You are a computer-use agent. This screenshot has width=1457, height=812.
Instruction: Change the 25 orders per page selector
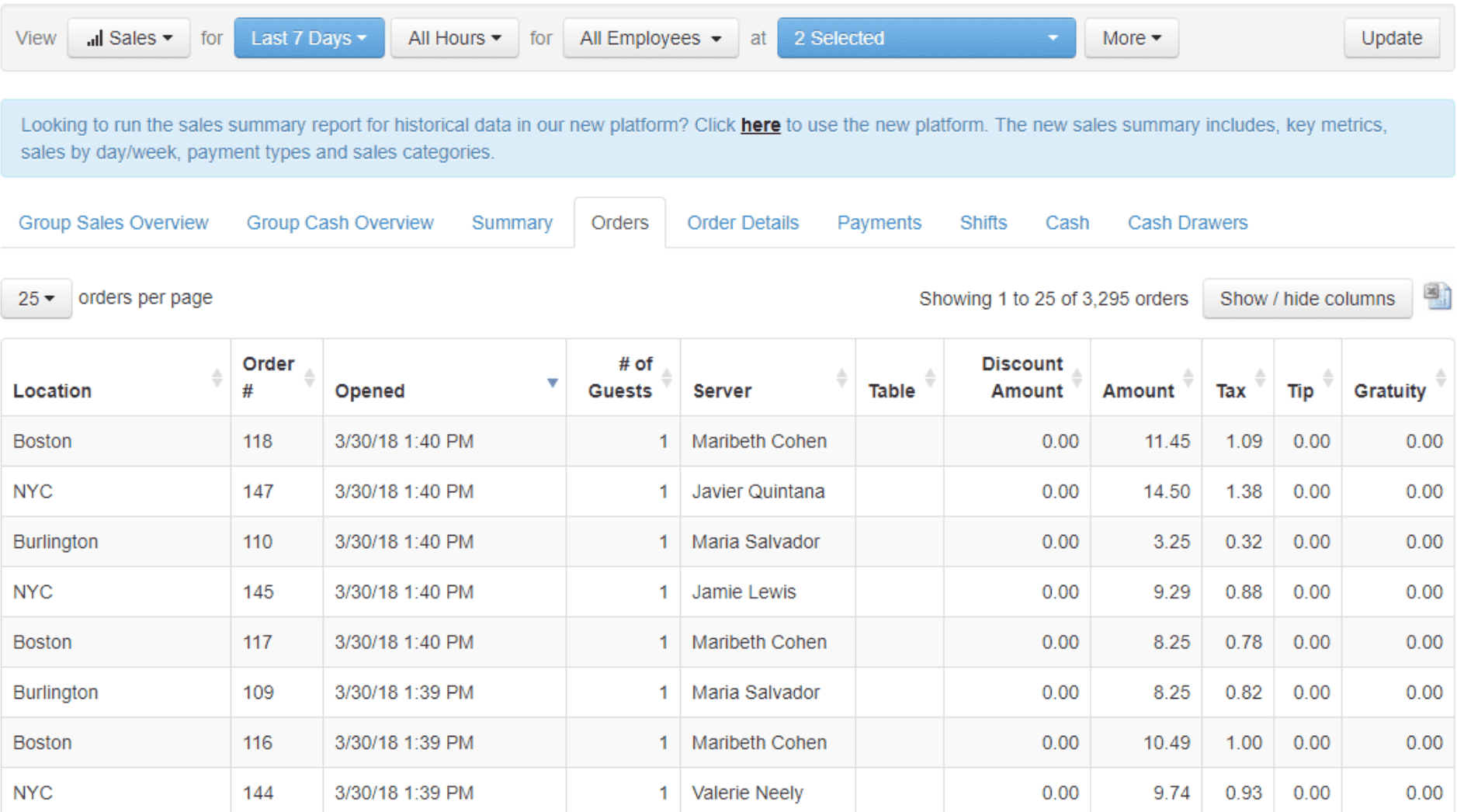[36, 299]
